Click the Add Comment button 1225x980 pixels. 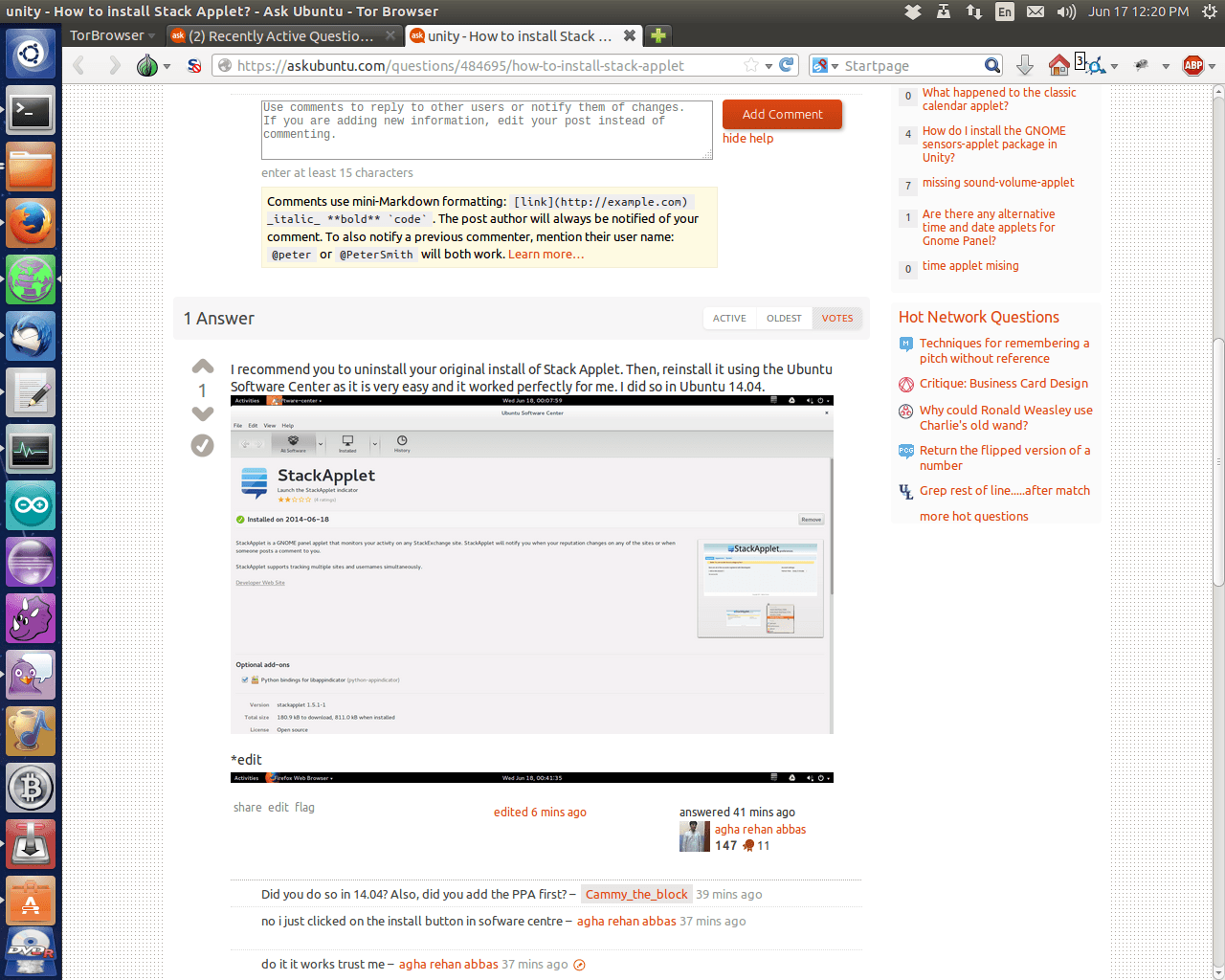(x=782, y=114)
